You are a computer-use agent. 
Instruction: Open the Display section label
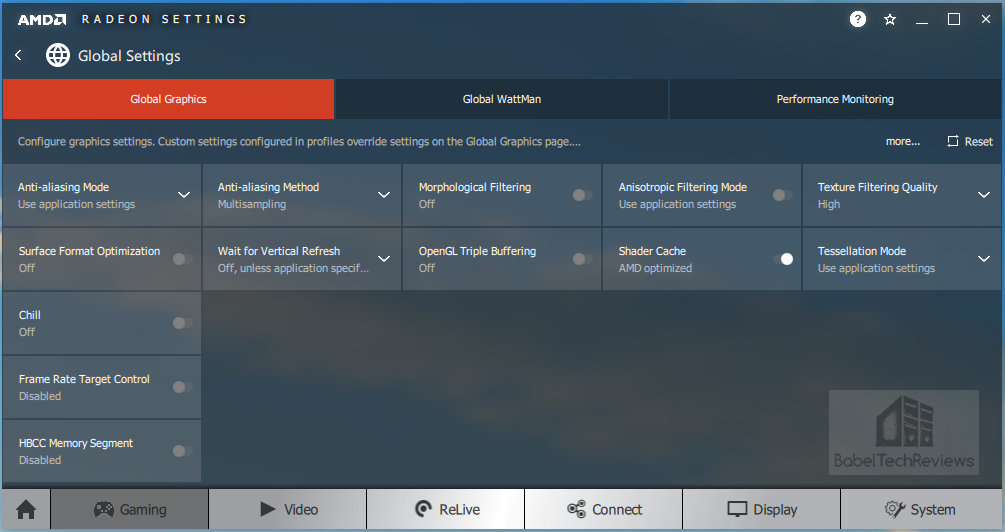(775, 510)
